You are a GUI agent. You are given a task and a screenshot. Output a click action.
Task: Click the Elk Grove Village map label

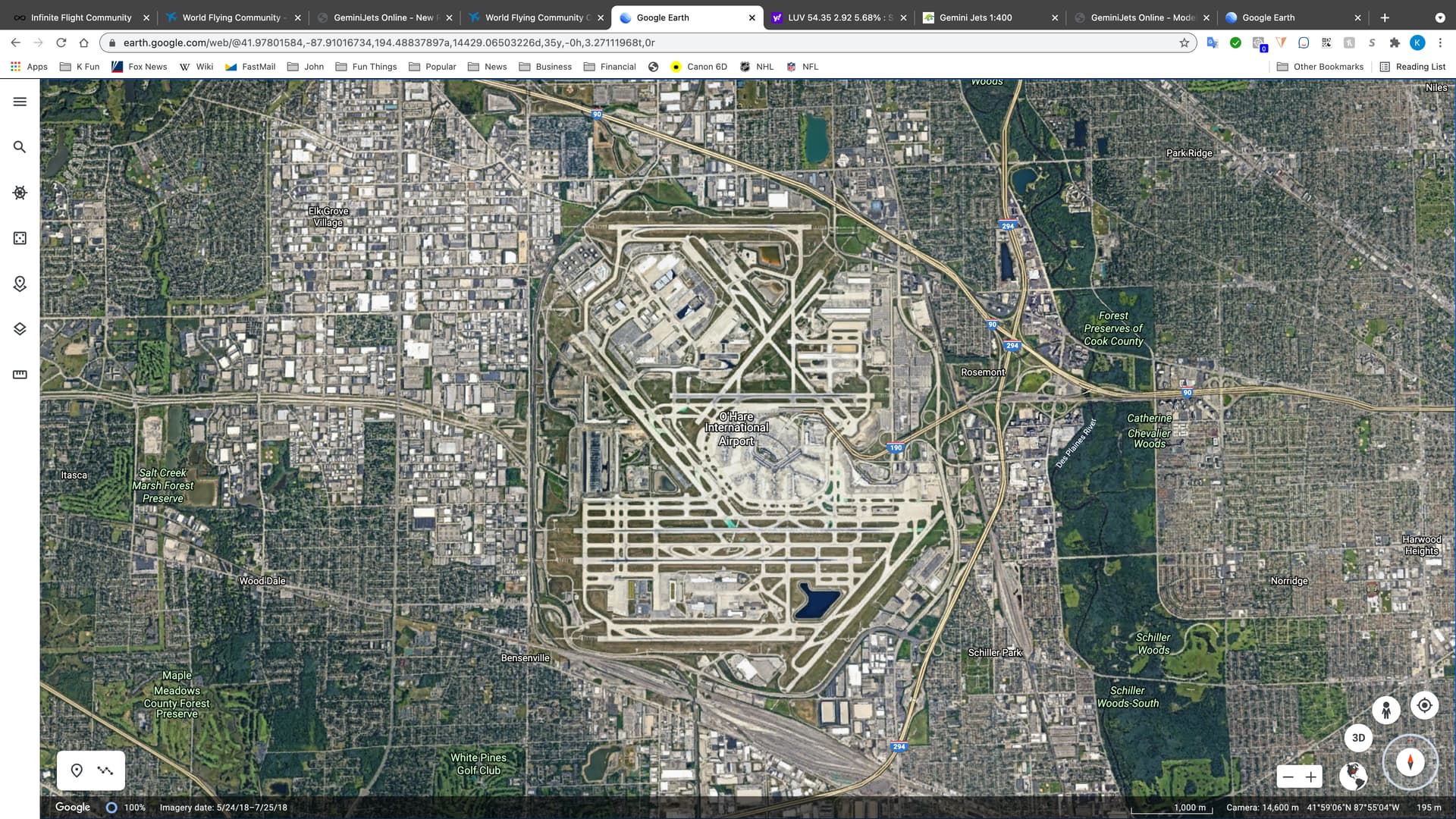(328, 217)
